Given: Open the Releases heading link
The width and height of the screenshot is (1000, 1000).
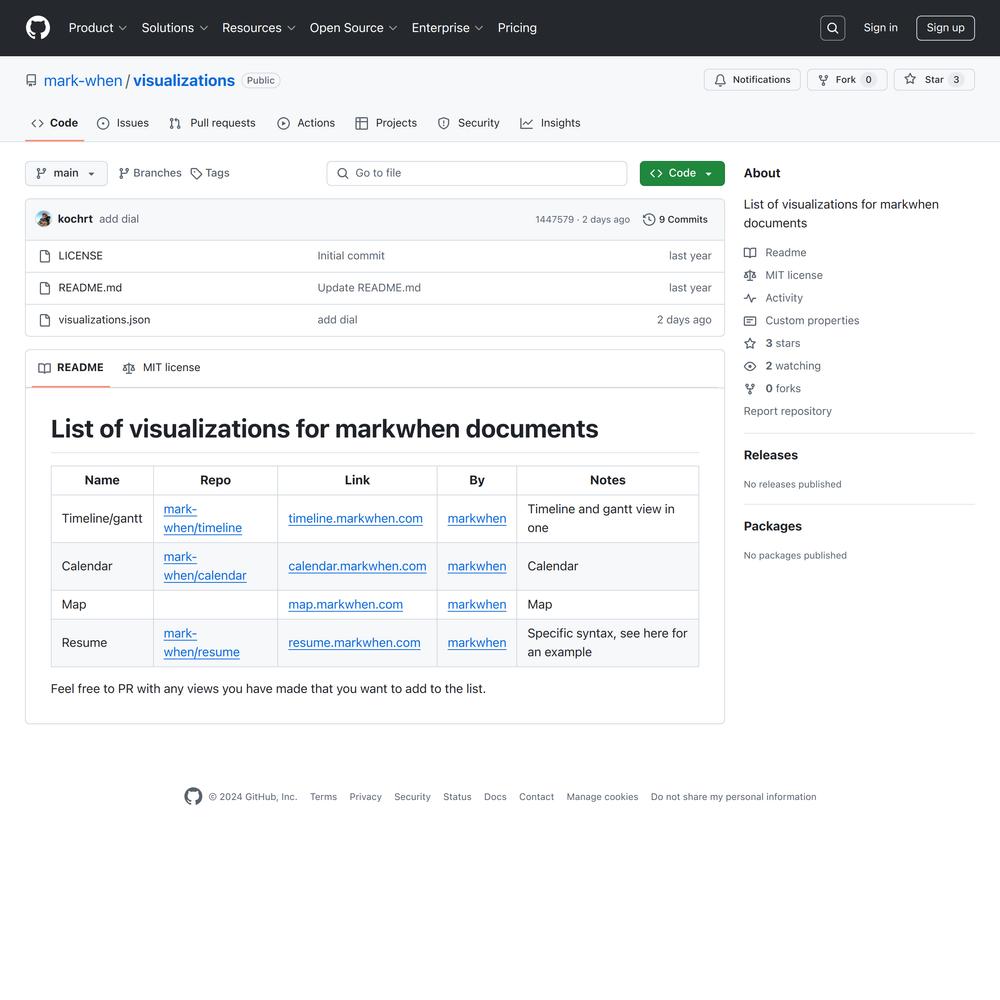Looking at the screenshot, I should pyautogui.click(x=770, y=455).
